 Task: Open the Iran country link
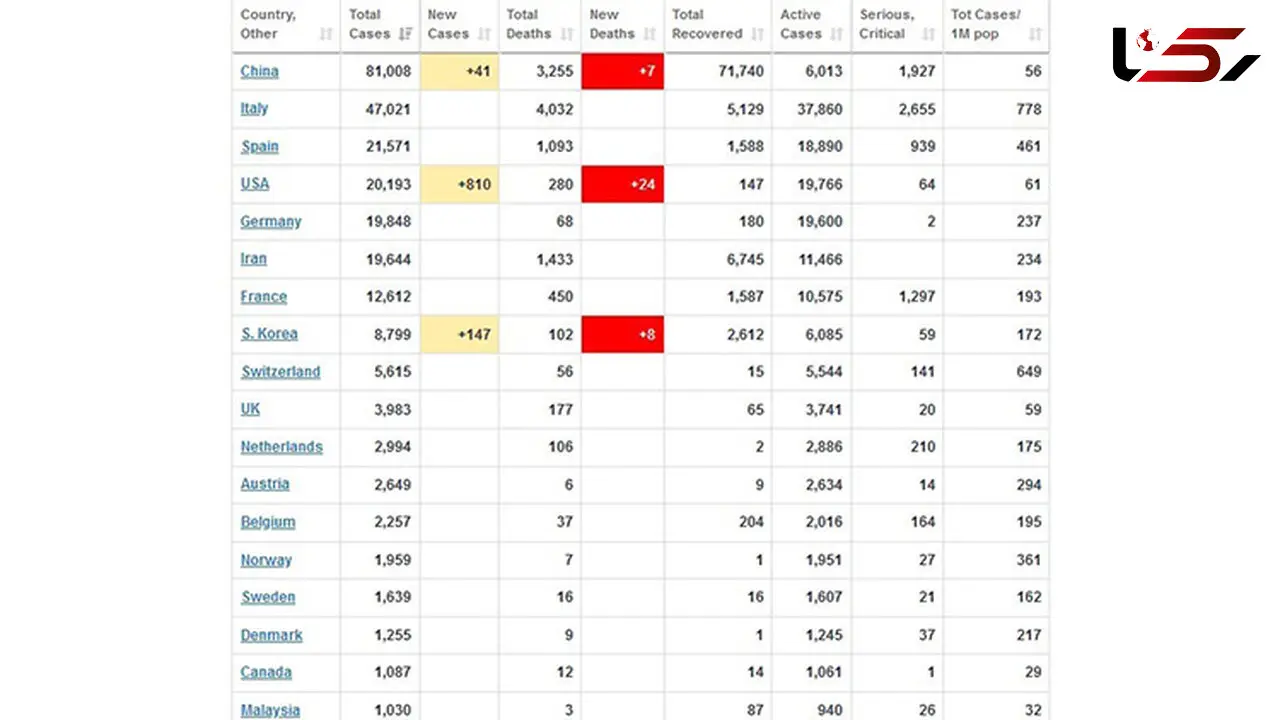(253, 259)
